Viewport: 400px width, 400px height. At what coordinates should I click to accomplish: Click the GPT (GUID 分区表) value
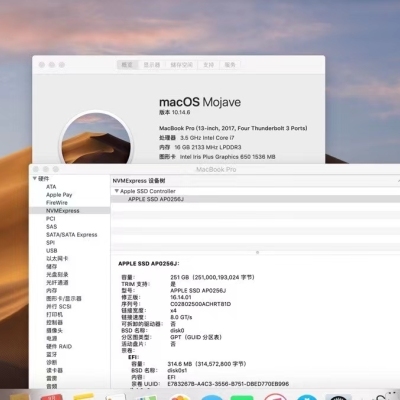point(196,337)
